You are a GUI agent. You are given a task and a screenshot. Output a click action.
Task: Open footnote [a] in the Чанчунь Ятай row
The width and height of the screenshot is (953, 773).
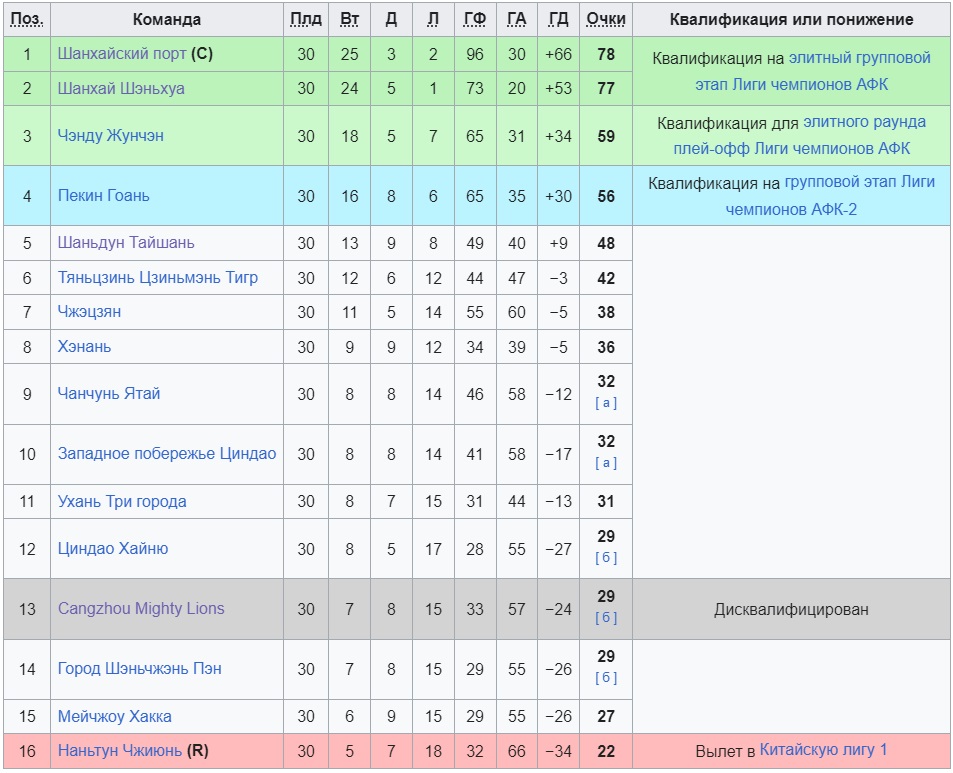tap(606, 403)
